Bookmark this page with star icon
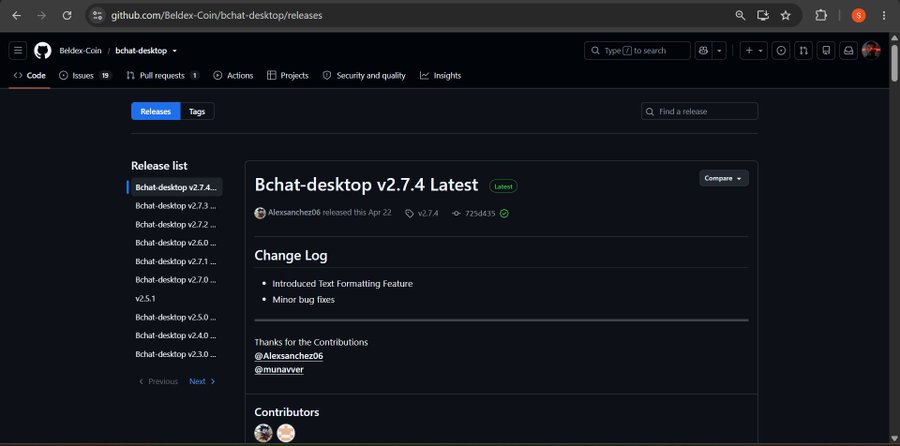This screenshot has height=446, width=900. [786, 15]
